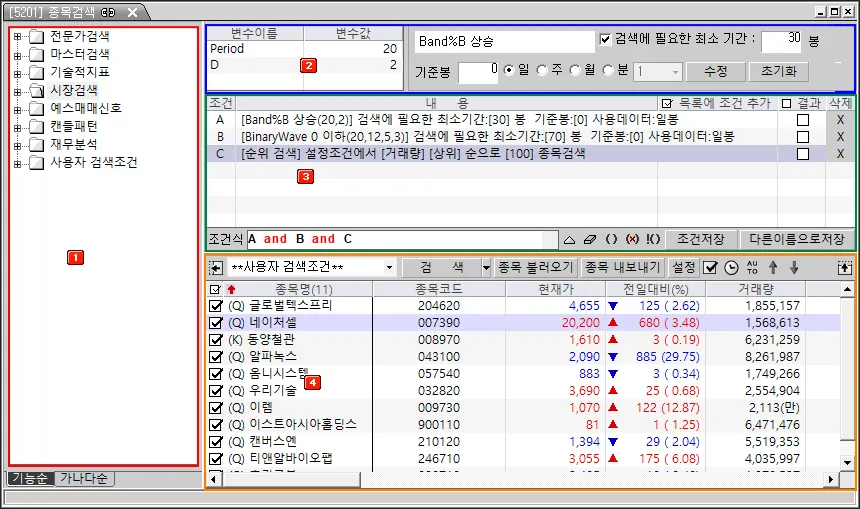860x509 pixels.
Task: Click the results vertical scrollbar down arrow
Action: (x=847, y=463)
